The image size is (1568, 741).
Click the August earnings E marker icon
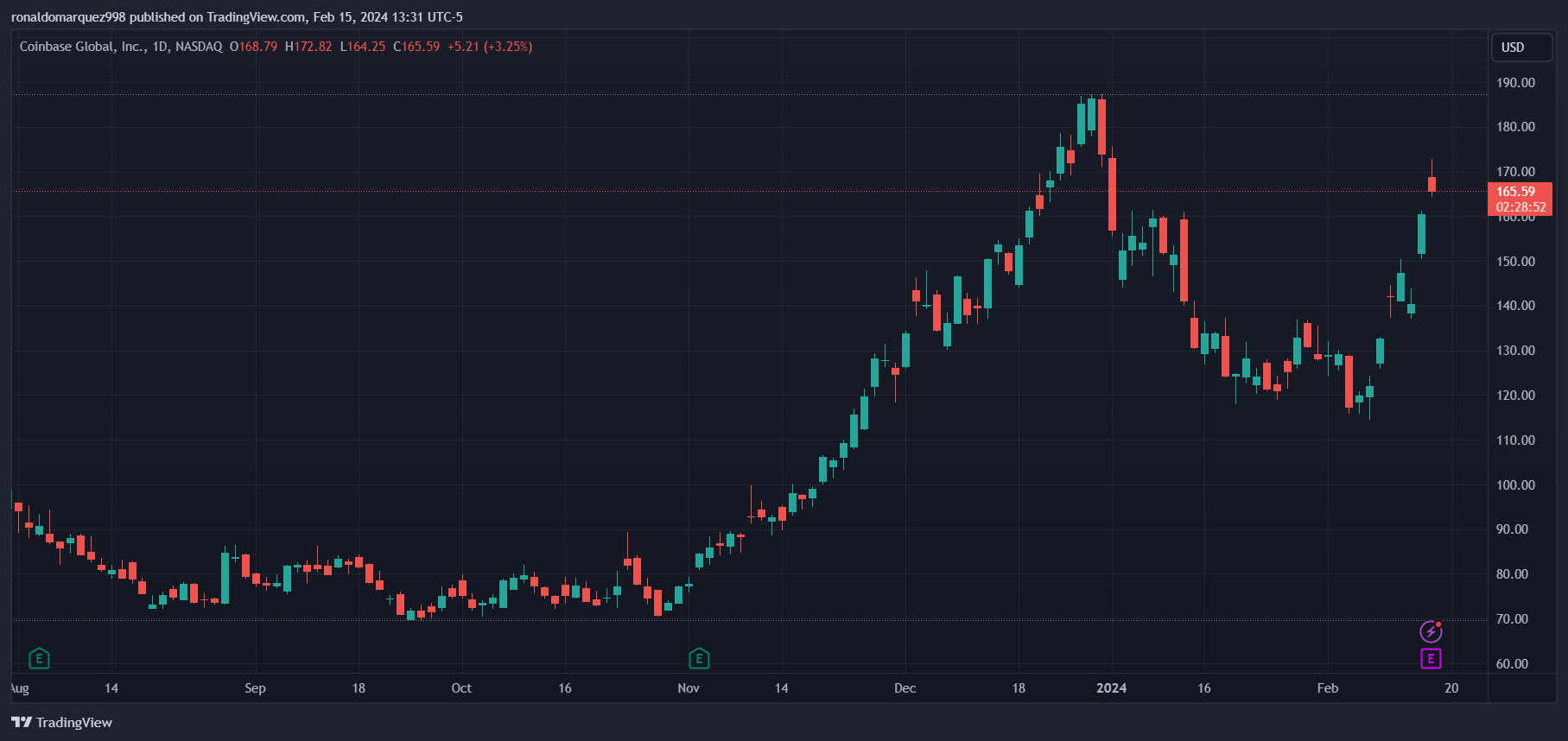tap(39, 659)
